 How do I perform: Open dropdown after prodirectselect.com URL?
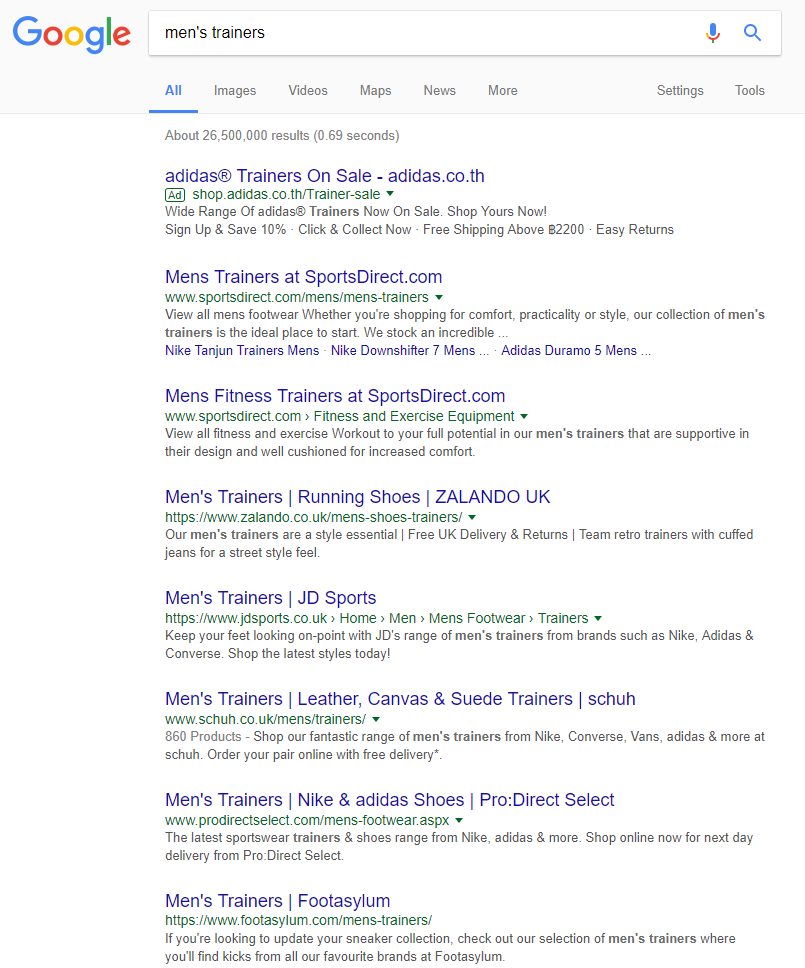[459, 820]
